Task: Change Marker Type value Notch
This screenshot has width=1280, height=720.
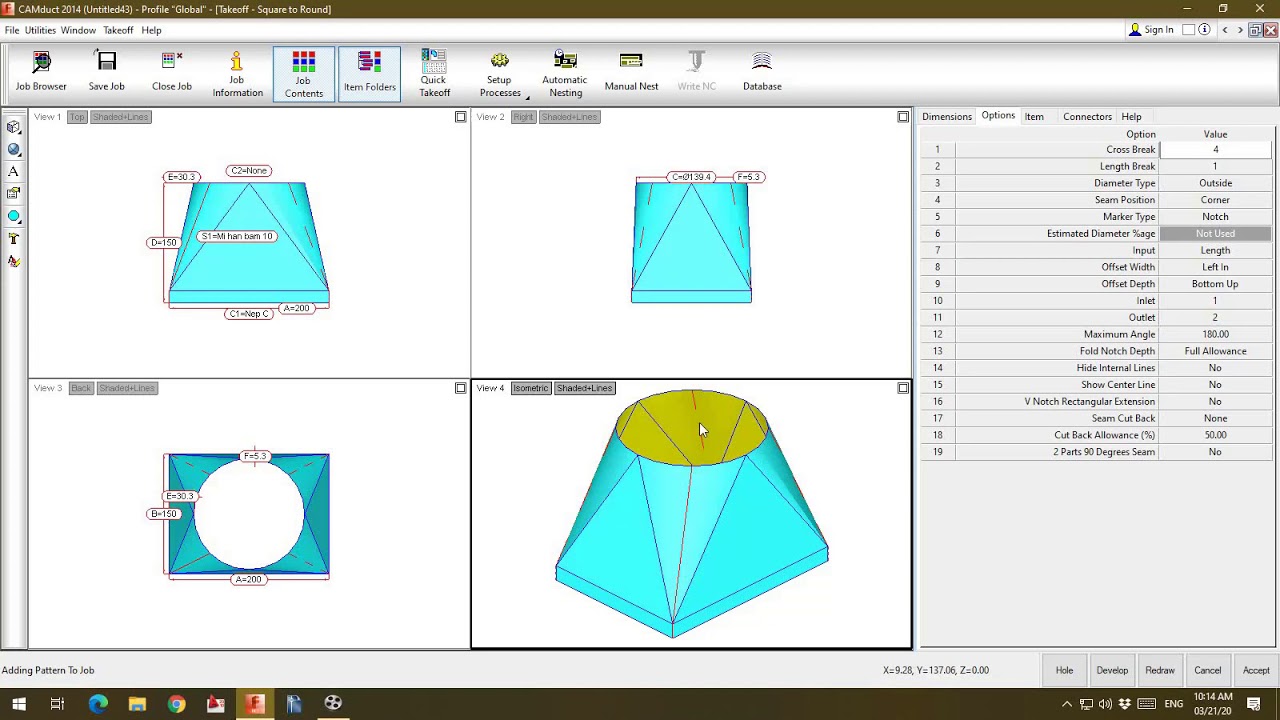Action: pyautogui.click(x=1215, y=217)
